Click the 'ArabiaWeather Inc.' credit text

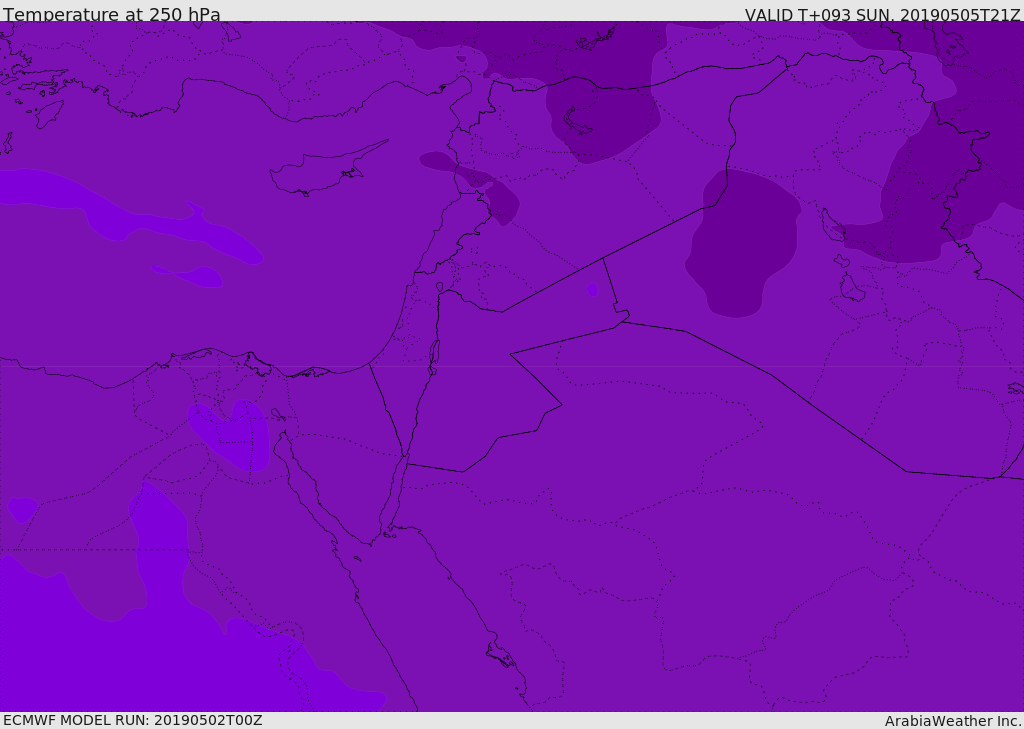coord(953,721)
